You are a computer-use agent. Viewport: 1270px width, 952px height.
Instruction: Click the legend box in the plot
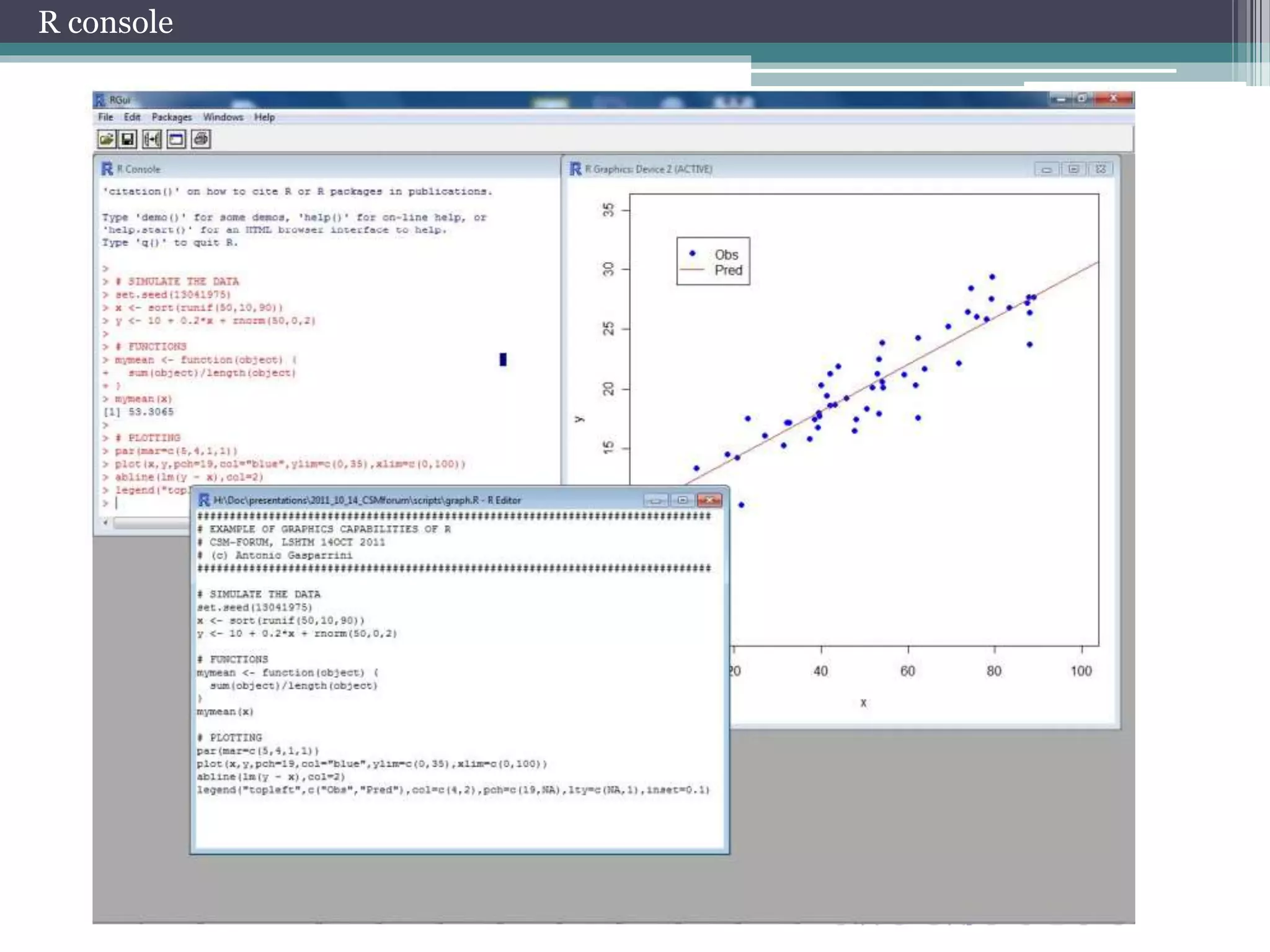tap(713, 262)
